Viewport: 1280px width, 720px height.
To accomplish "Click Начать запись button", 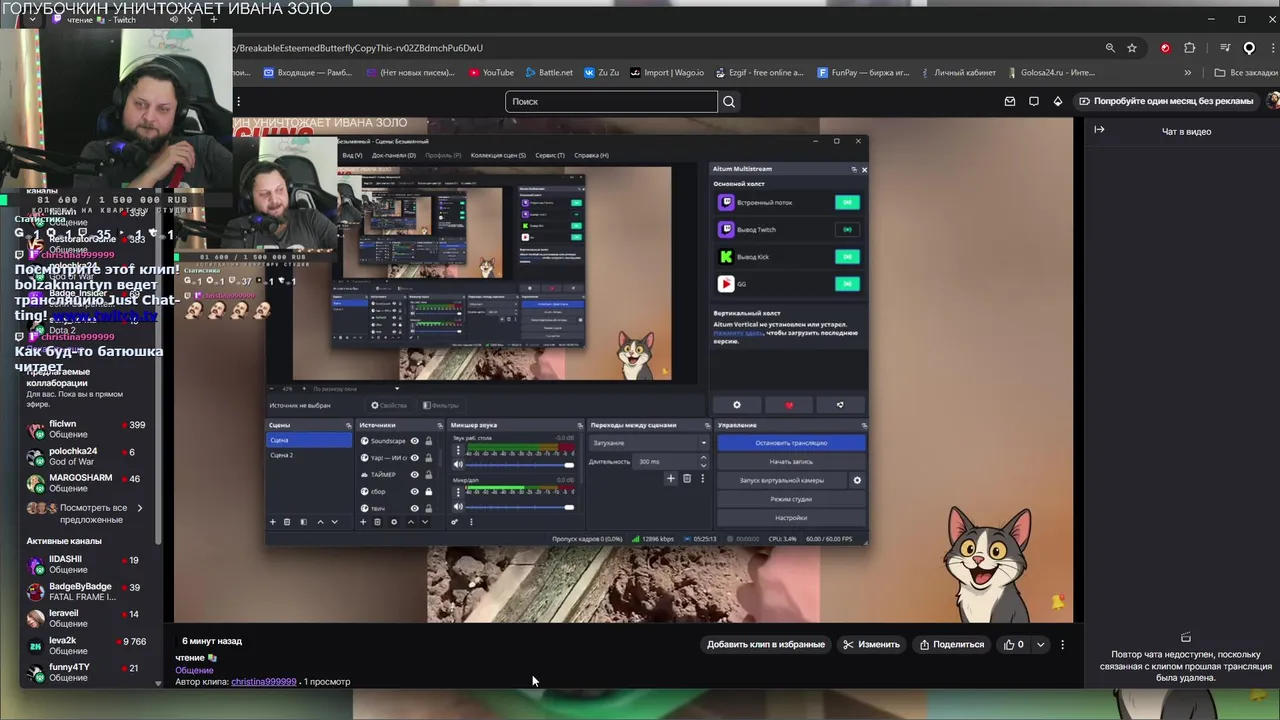I will pos(791,462).
